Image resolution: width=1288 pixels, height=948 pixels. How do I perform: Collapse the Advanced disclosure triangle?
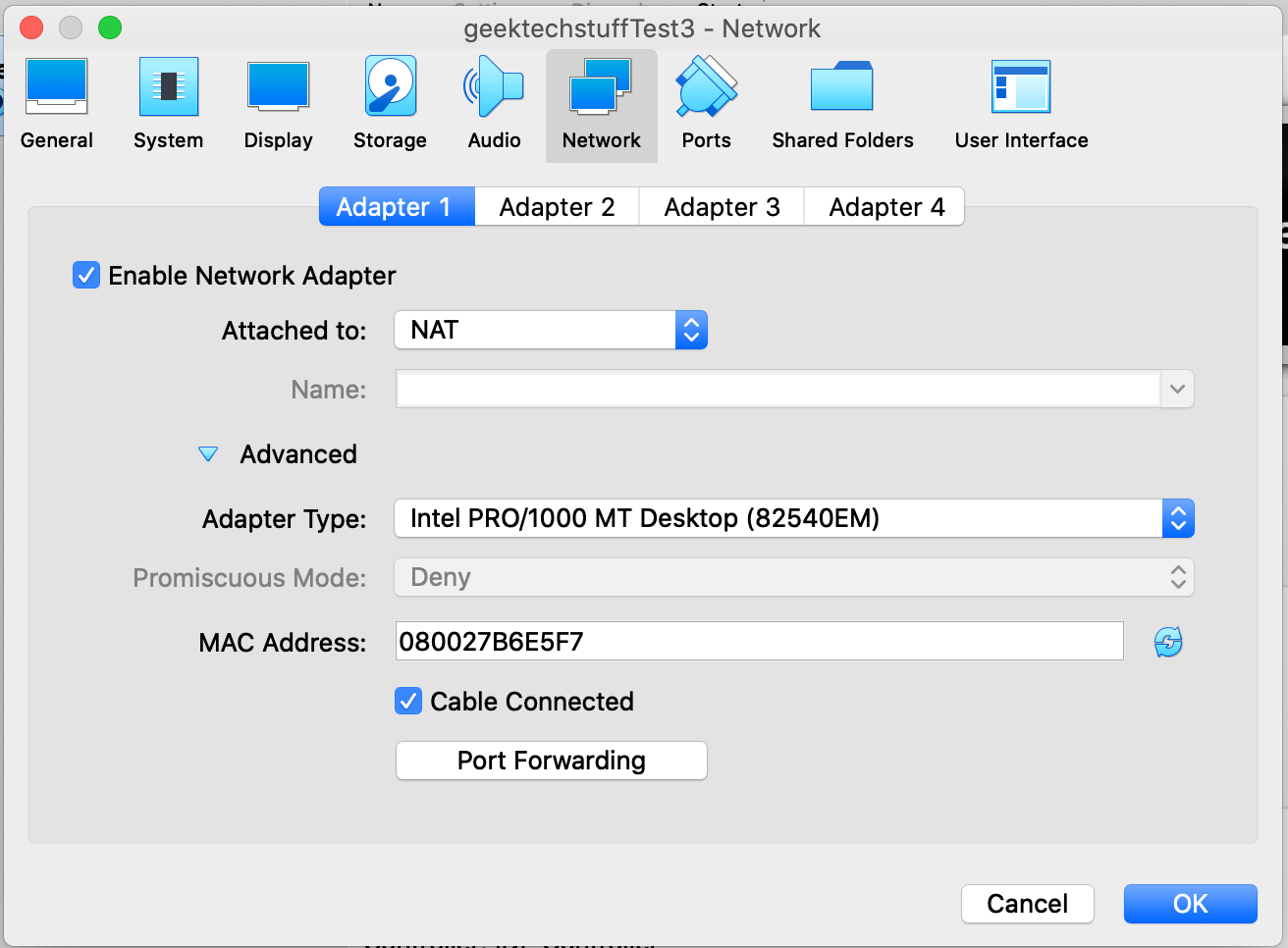[x=208, y=453]
